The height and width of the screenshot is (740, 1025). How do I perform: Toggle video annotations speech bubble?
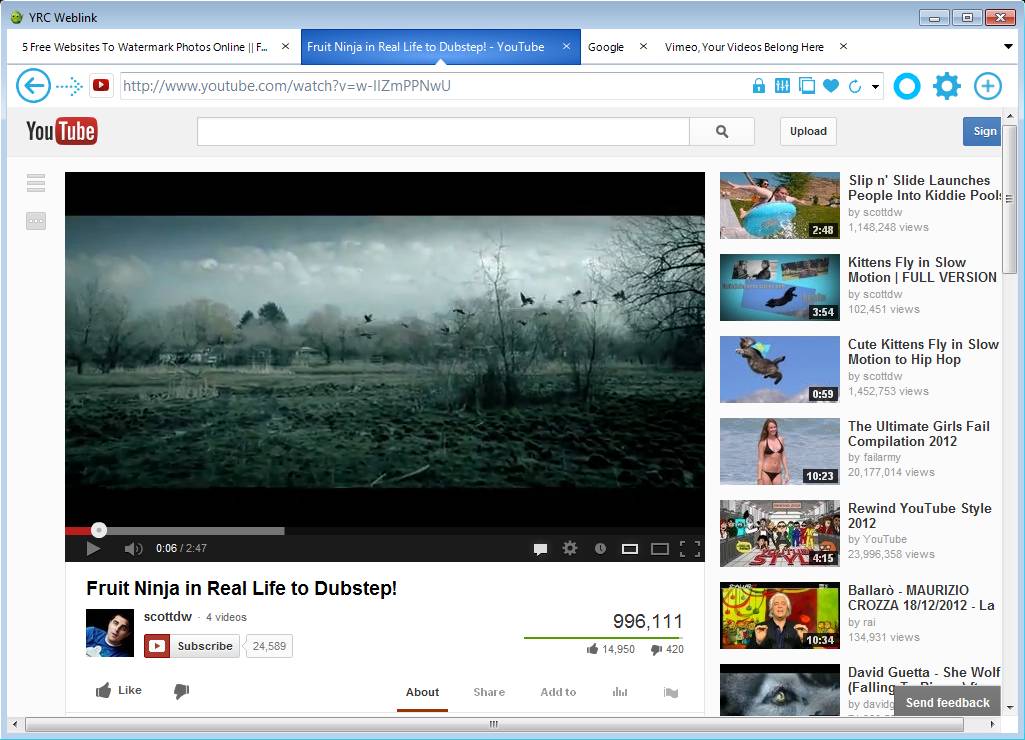[x=540, y=548]
